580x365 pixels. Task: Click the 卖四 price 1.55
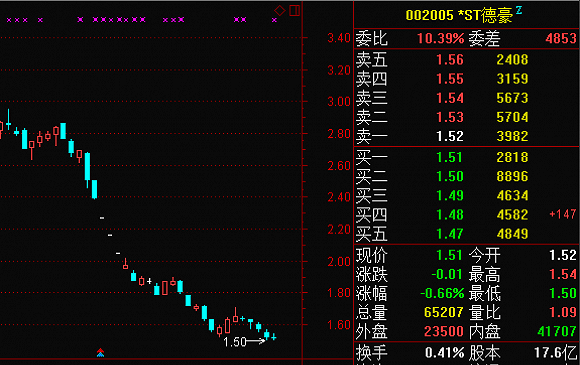pyautogui.click(x=450, y=79)
